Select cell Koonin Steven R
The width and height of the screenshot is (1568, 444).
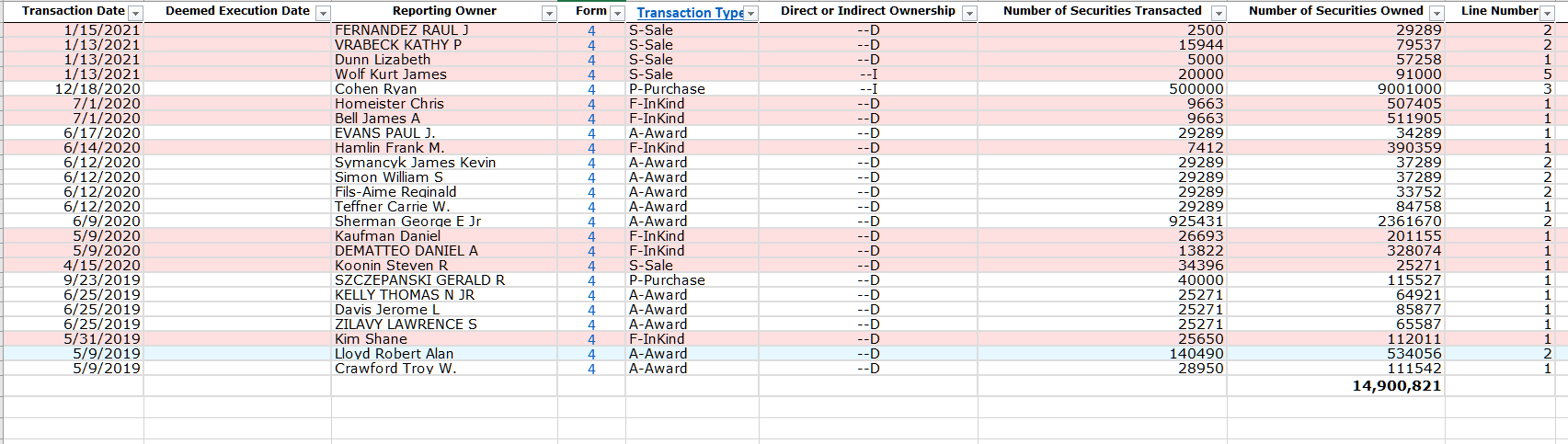444,266
